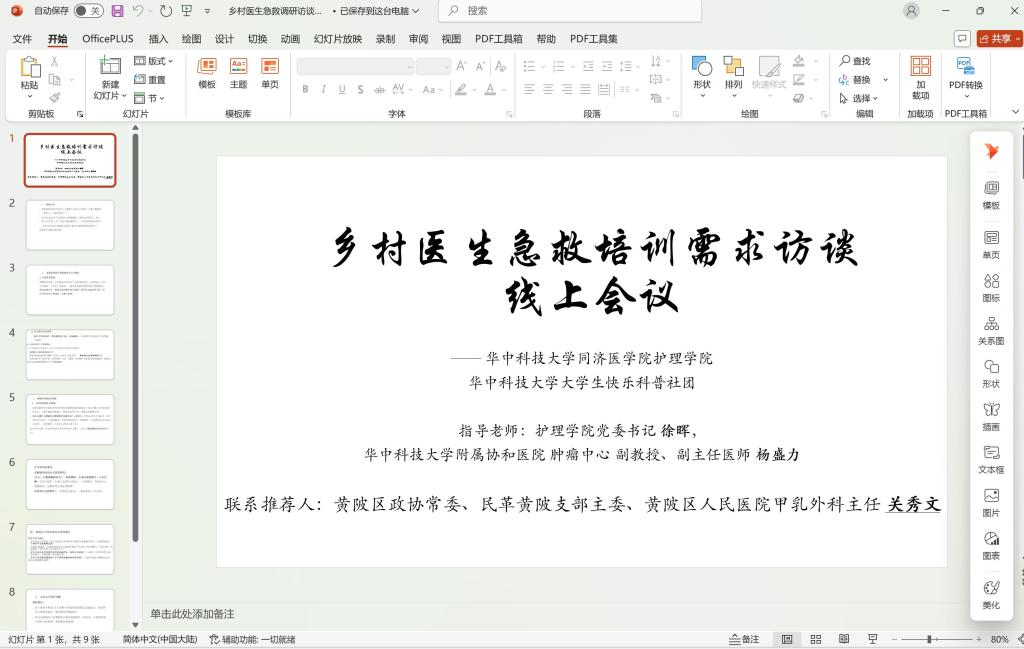Click the Save icon in title bar

click(x=118, y=11)
